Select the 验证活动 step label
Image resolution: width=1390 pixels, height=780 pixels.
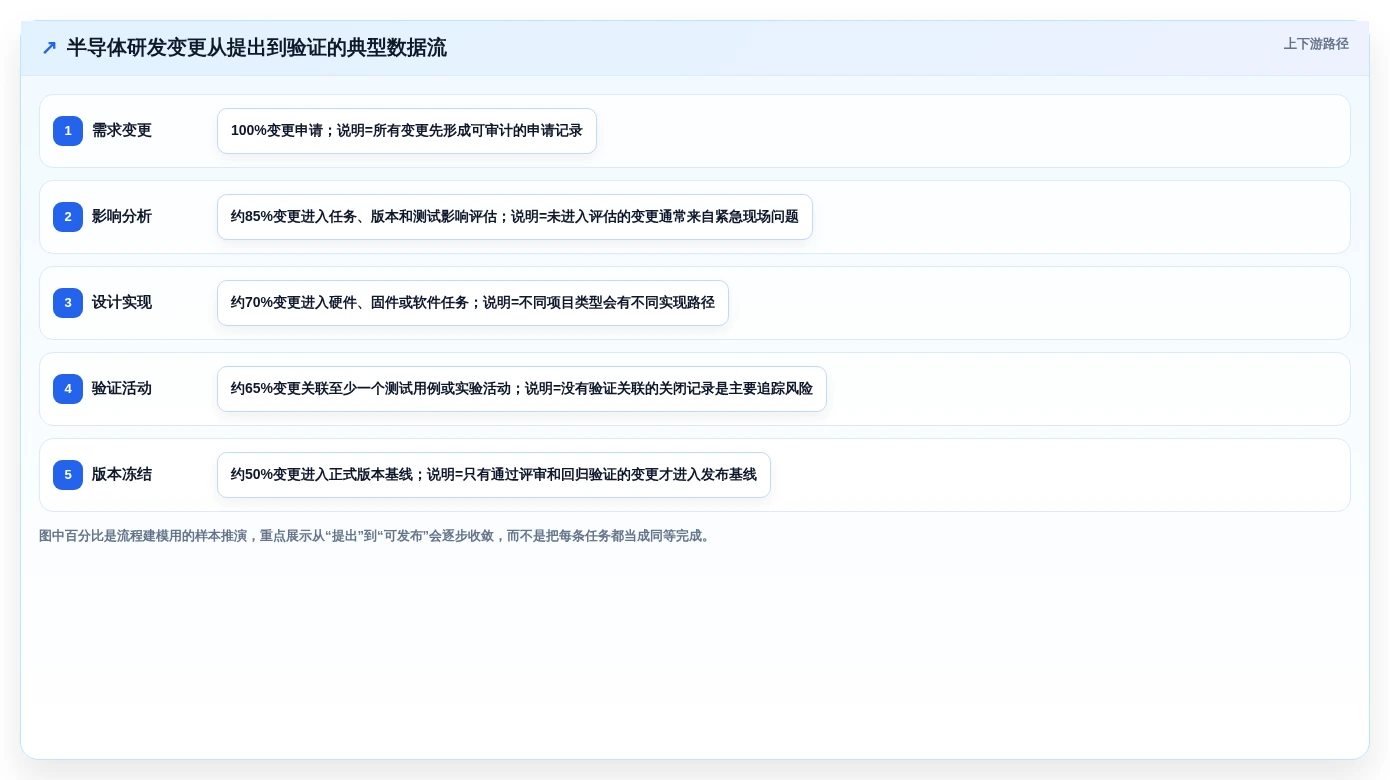click(x=122, y=389)
